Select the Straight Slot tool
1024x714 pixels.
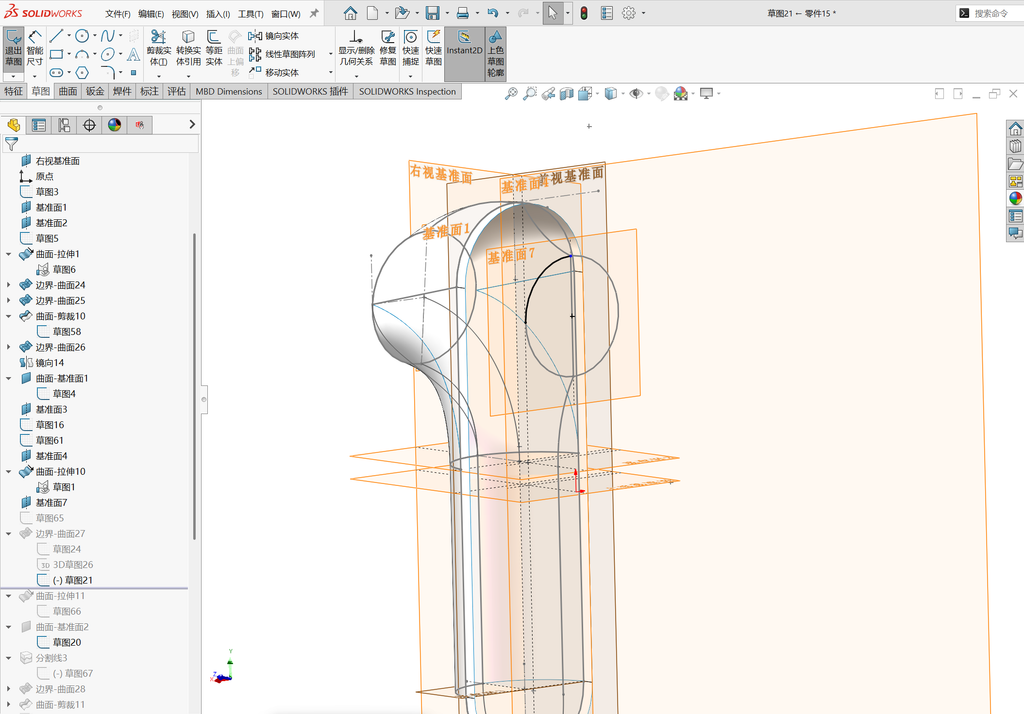coord(56,73)
